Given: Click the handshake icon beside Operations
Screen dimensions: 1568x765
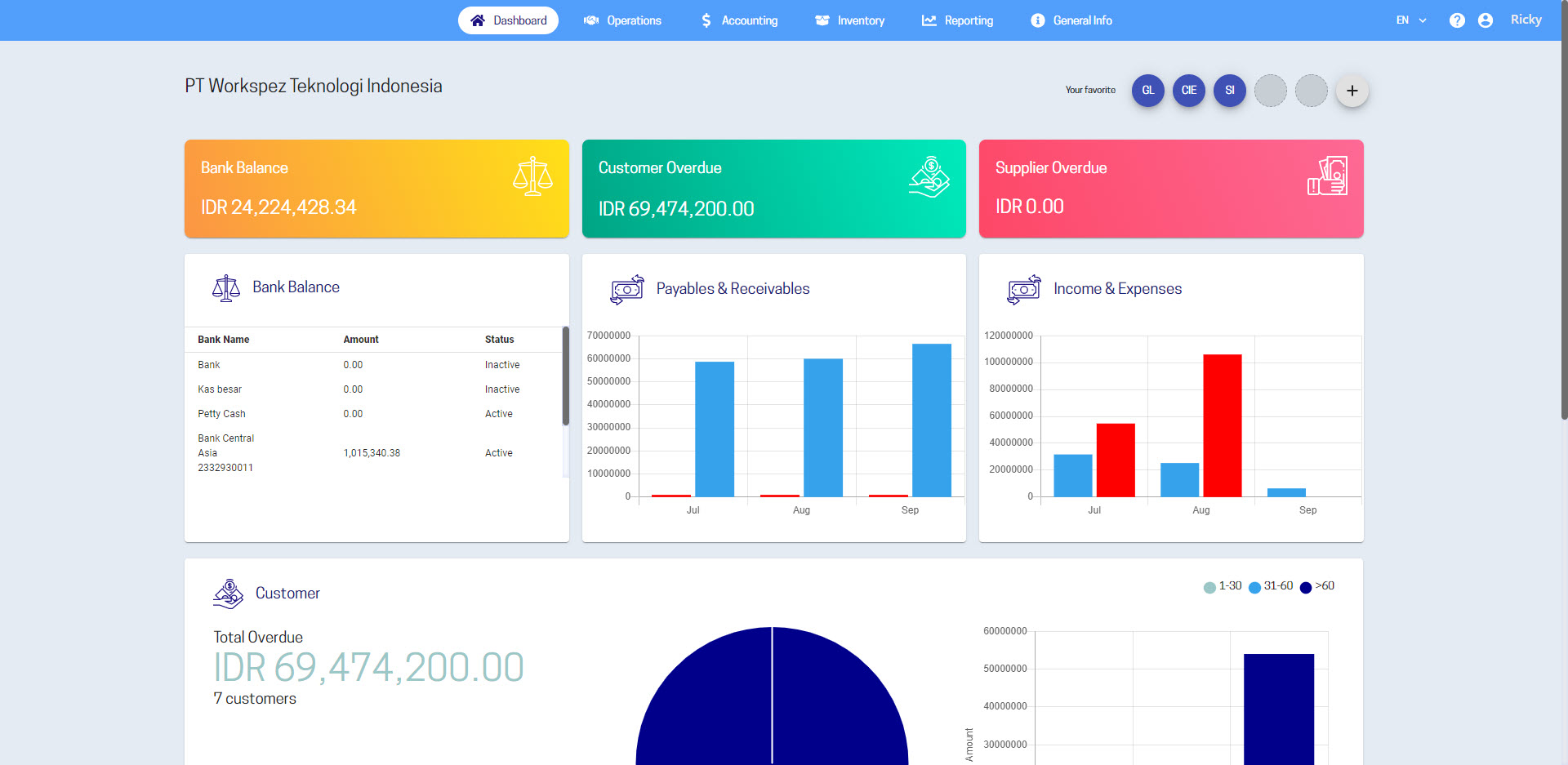Looking at the screenshot, I should [591, 20].
